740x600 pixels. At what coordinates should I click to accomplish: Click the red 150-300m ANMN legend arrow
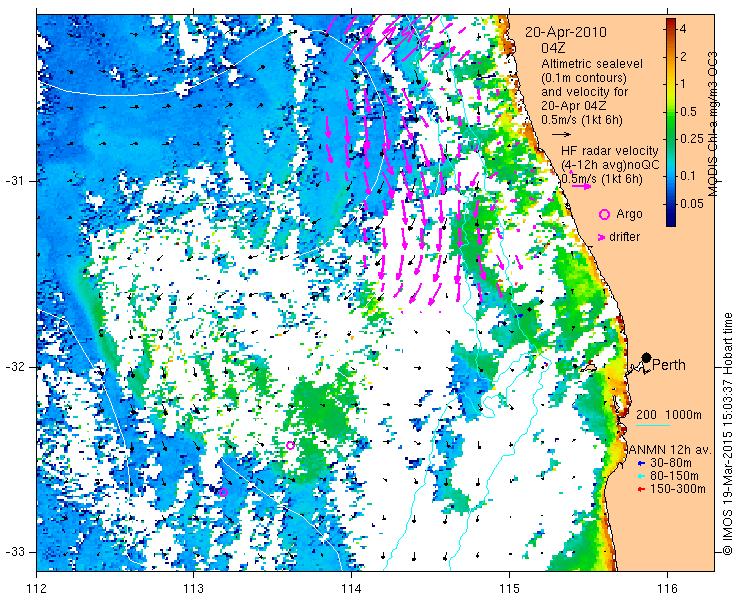(640, 489)
